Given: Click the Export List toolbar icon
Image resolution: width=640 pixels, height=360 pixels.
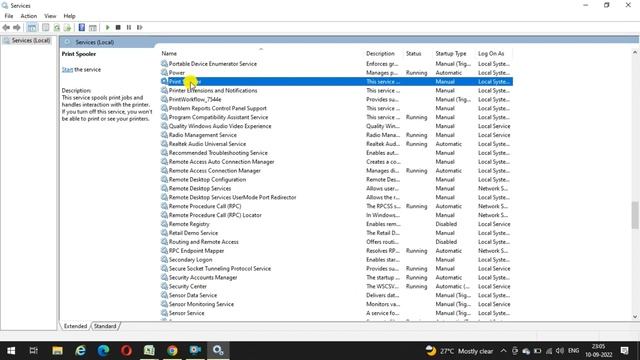Looking at the screenshot, I should tap(67, 27).
